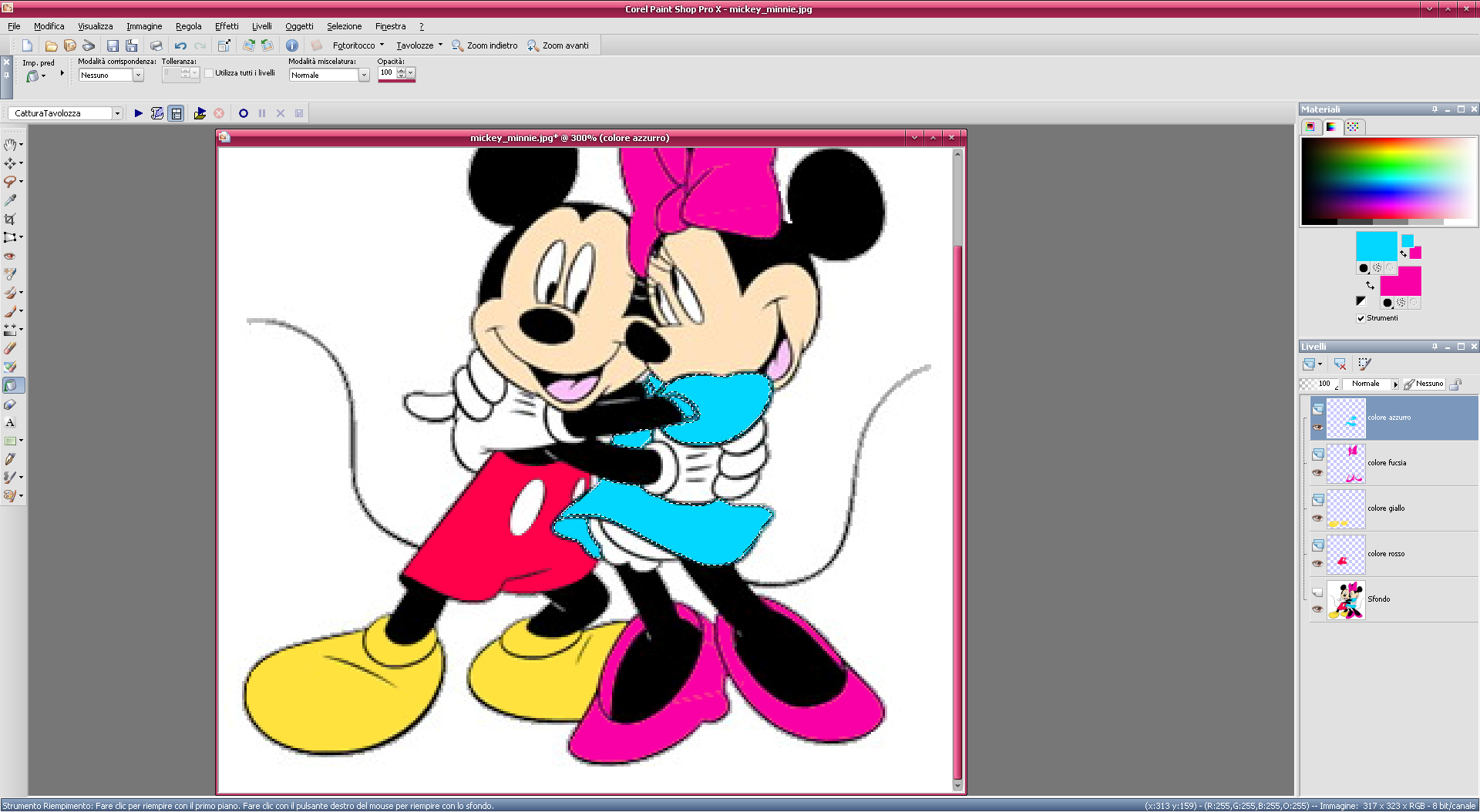
Task: Click the Edit script icon
Action: pos(157,113)
